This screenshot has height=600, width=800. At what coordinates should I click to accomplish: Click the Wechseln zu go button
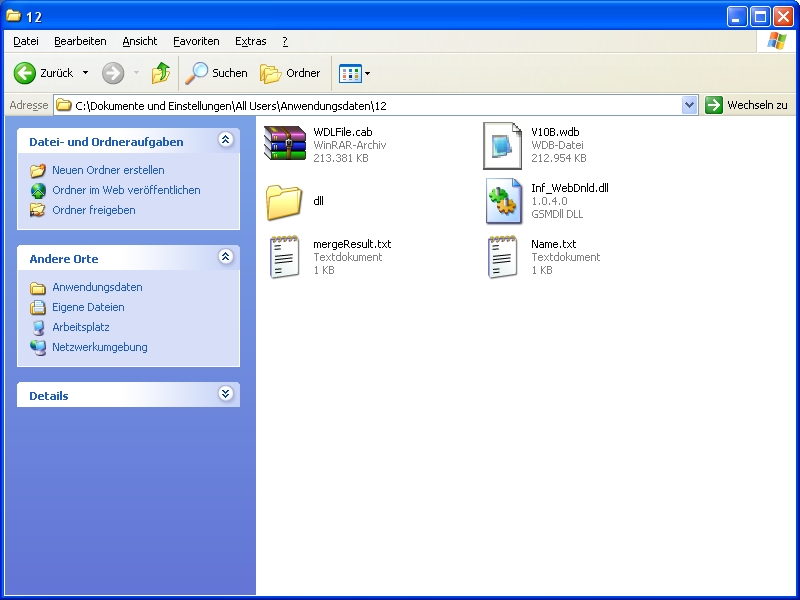(x=746, y=105)
